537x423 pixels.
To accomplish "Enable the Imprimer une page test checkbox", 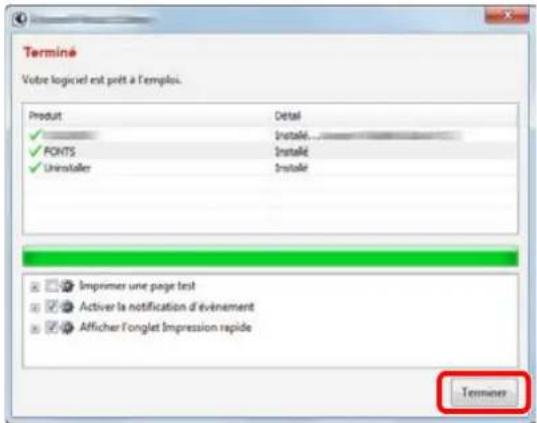I will click(52, 286).
